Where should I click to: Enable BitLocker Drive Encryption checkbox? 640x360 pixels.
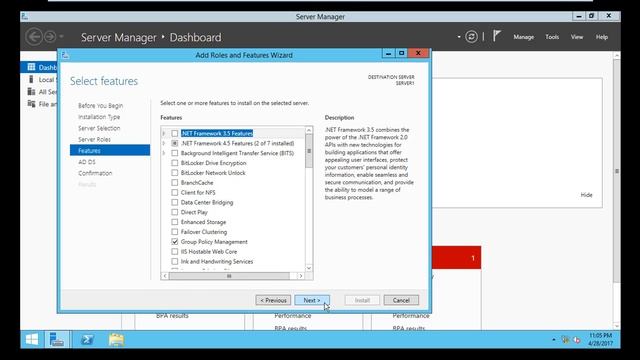click(175, 163)
